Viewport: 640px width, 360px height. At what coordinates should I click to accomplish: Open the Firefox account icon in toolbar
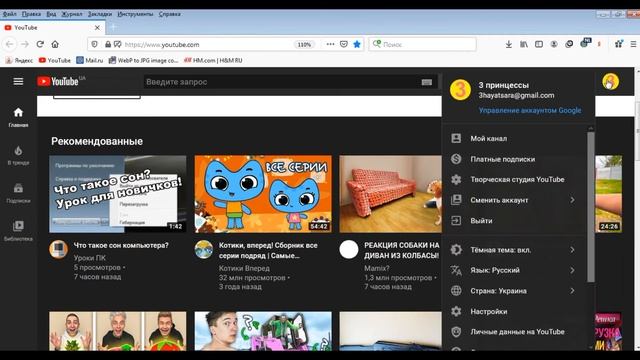point(554,44)
